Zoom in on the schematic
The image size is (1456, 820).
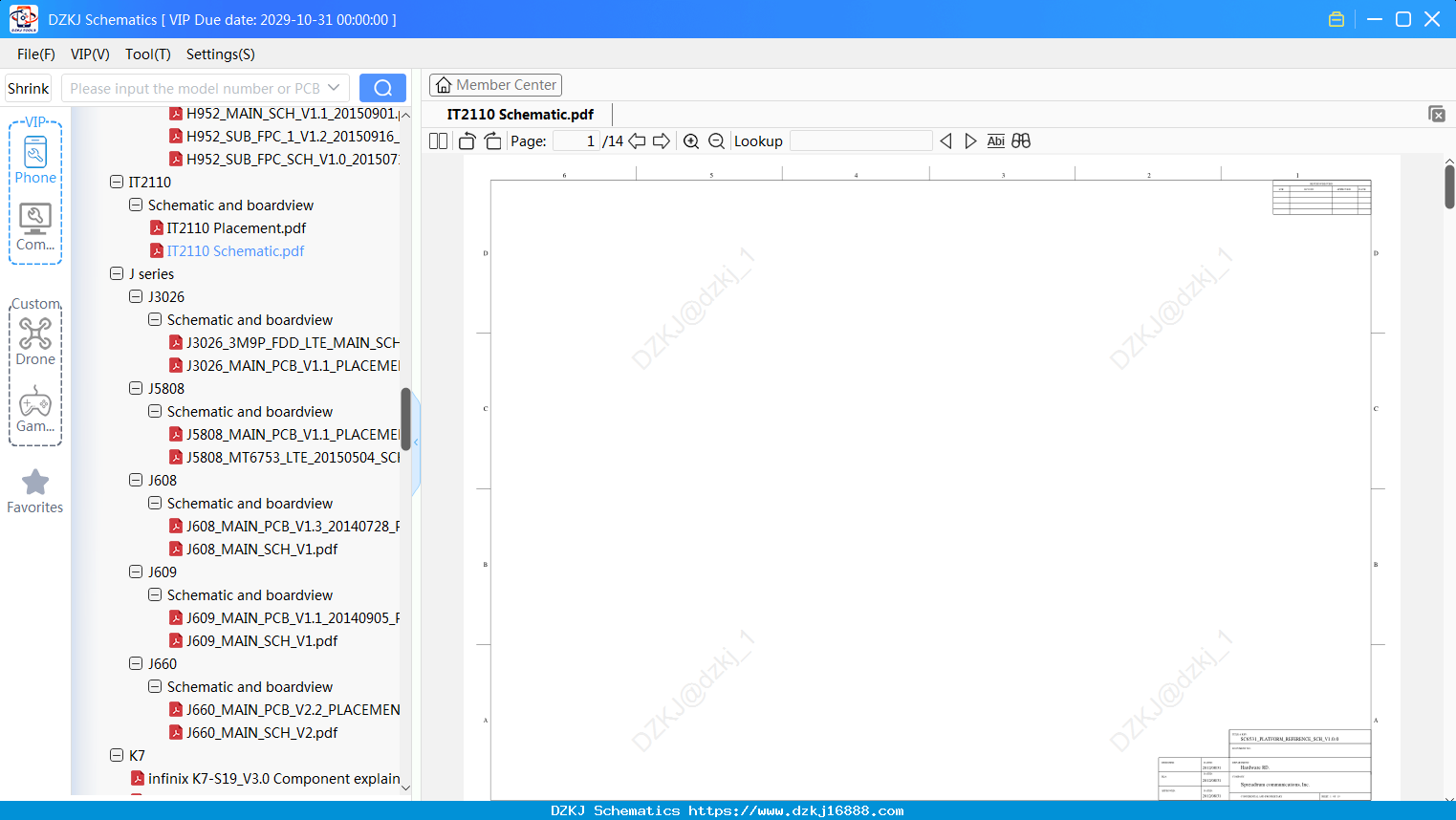691,141
